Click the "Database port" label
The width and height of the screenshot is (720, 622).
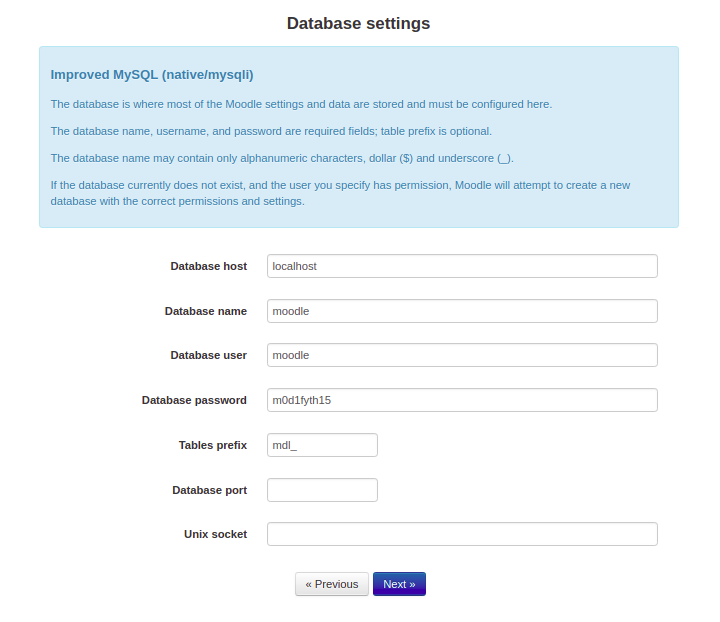tap(209, 490)
